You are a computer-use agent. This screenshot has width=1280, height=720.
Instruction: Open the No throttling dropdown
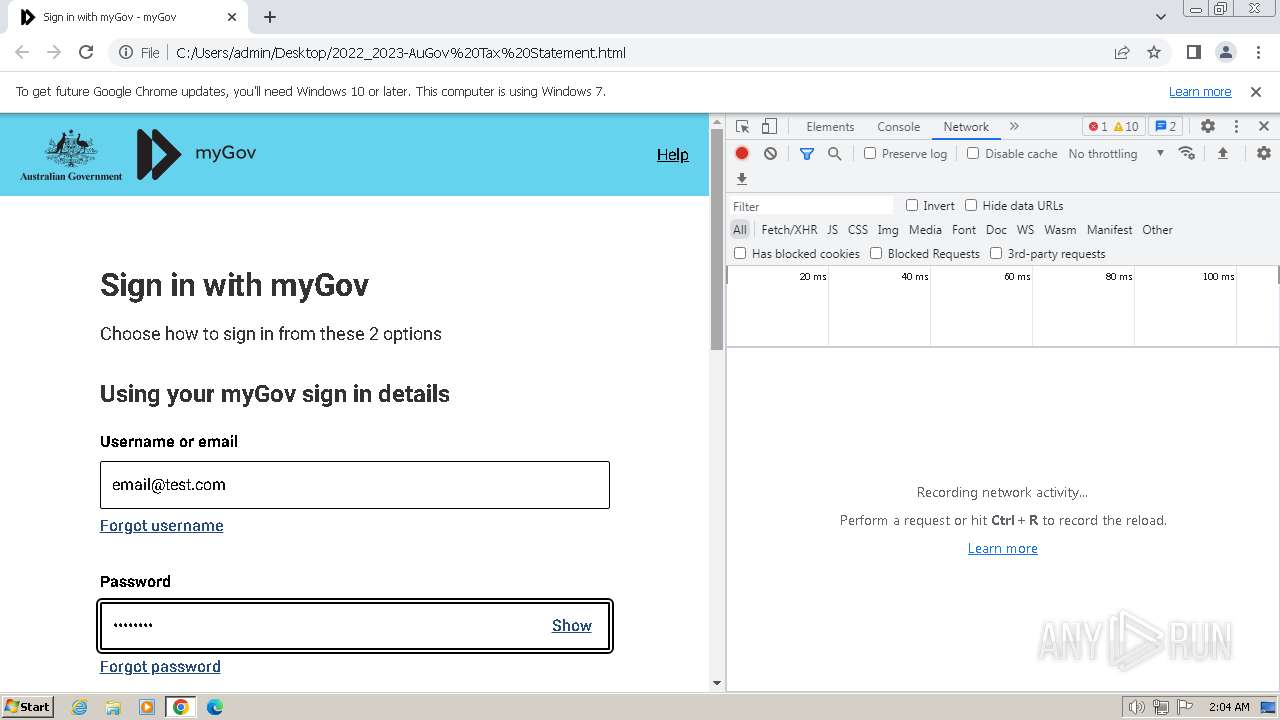1116,153
